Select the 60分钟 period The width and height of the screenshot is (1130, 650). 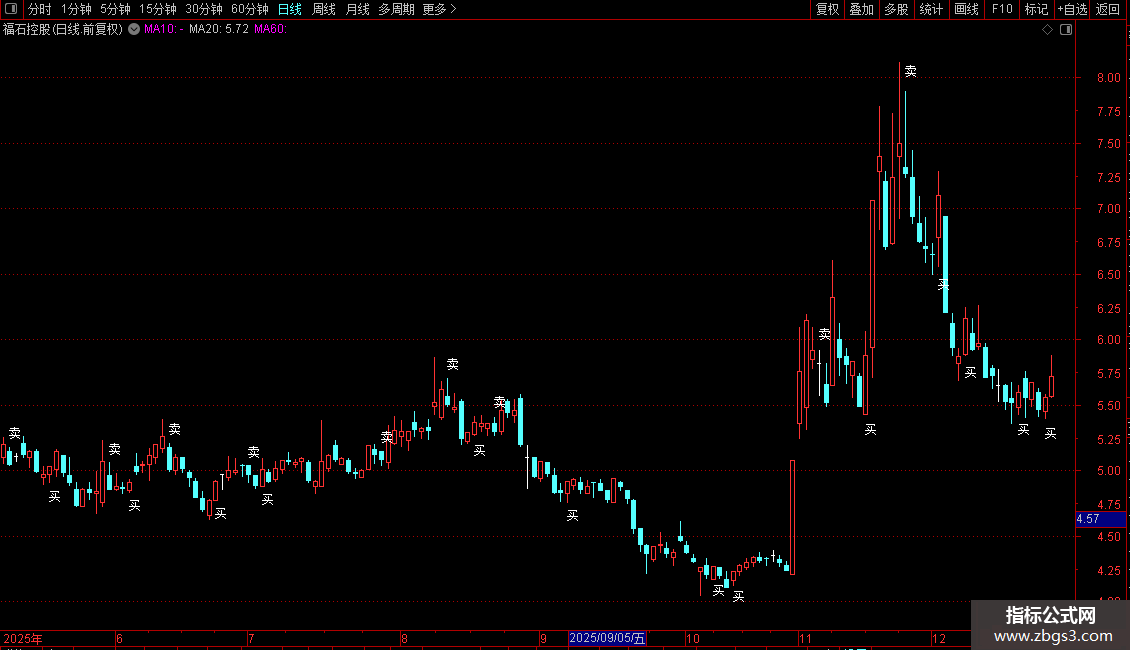[x=250, y=9]
